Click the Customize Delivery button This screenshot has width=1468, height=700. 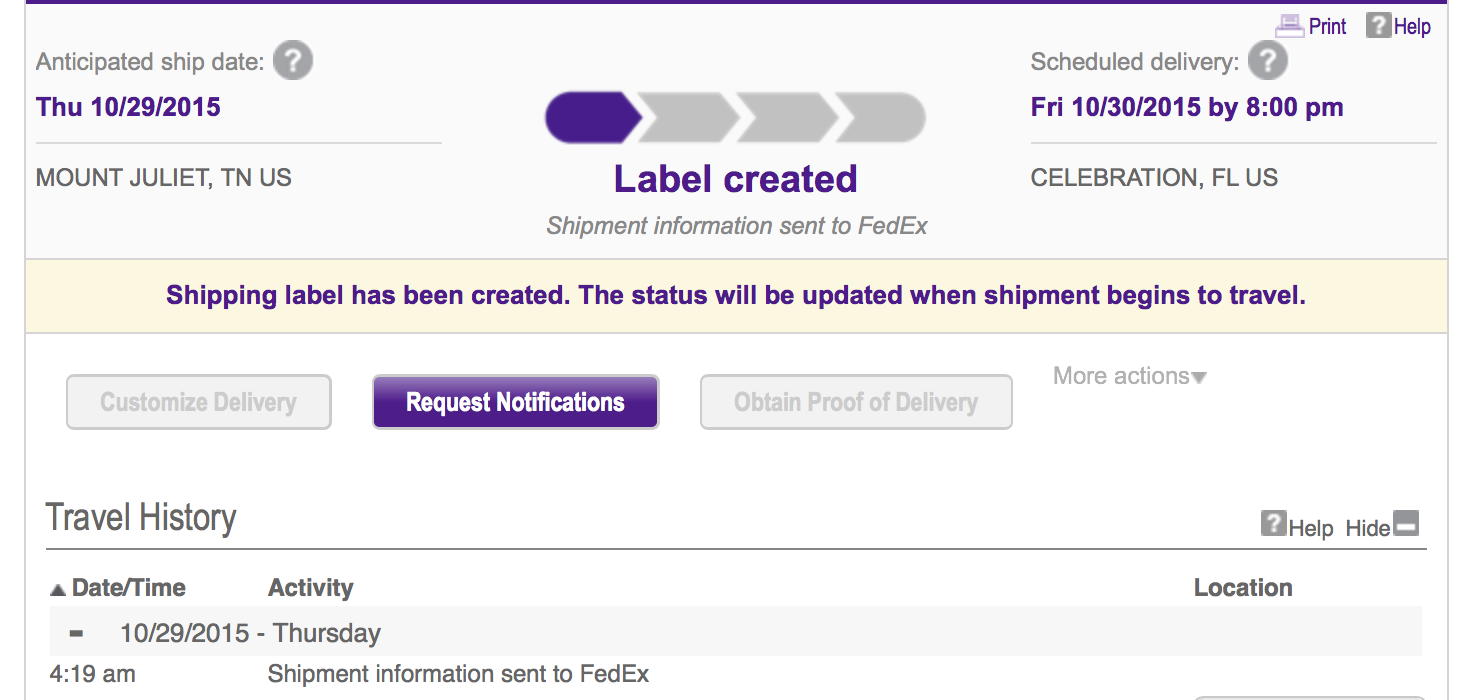point(198,402)
